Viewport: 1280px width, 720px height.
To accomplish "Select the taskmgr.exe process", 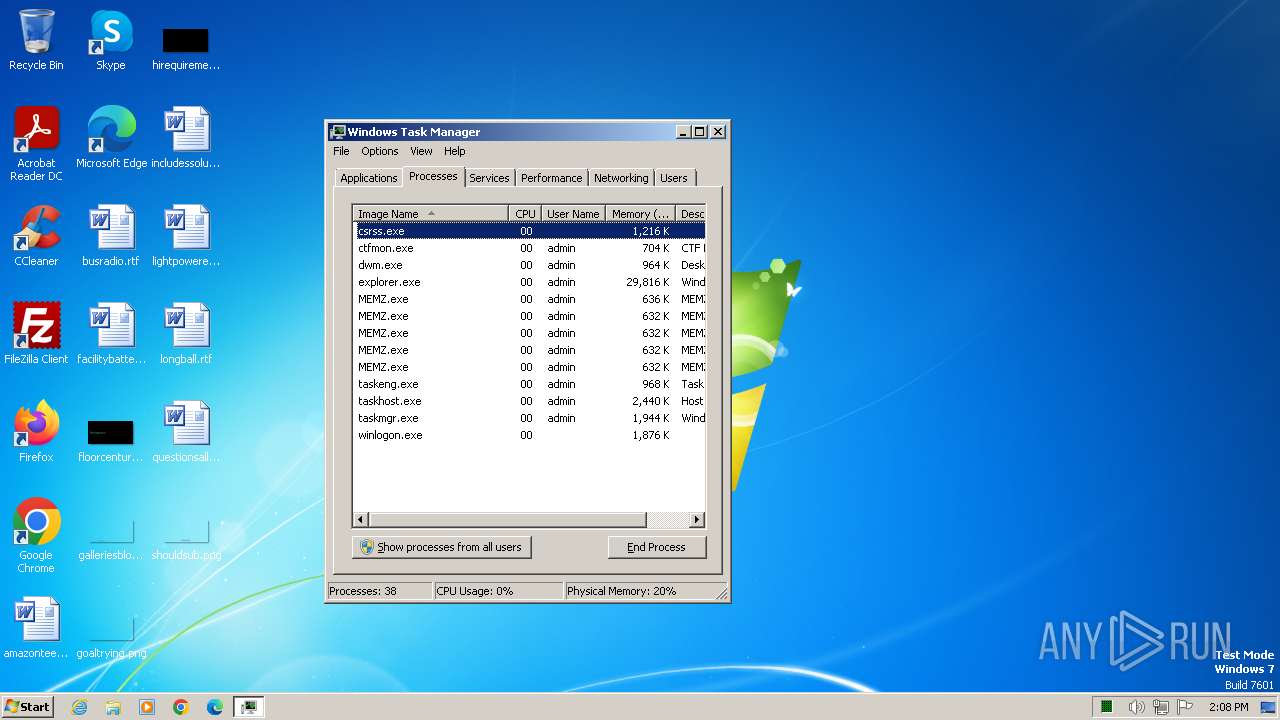I will [530, 418].
